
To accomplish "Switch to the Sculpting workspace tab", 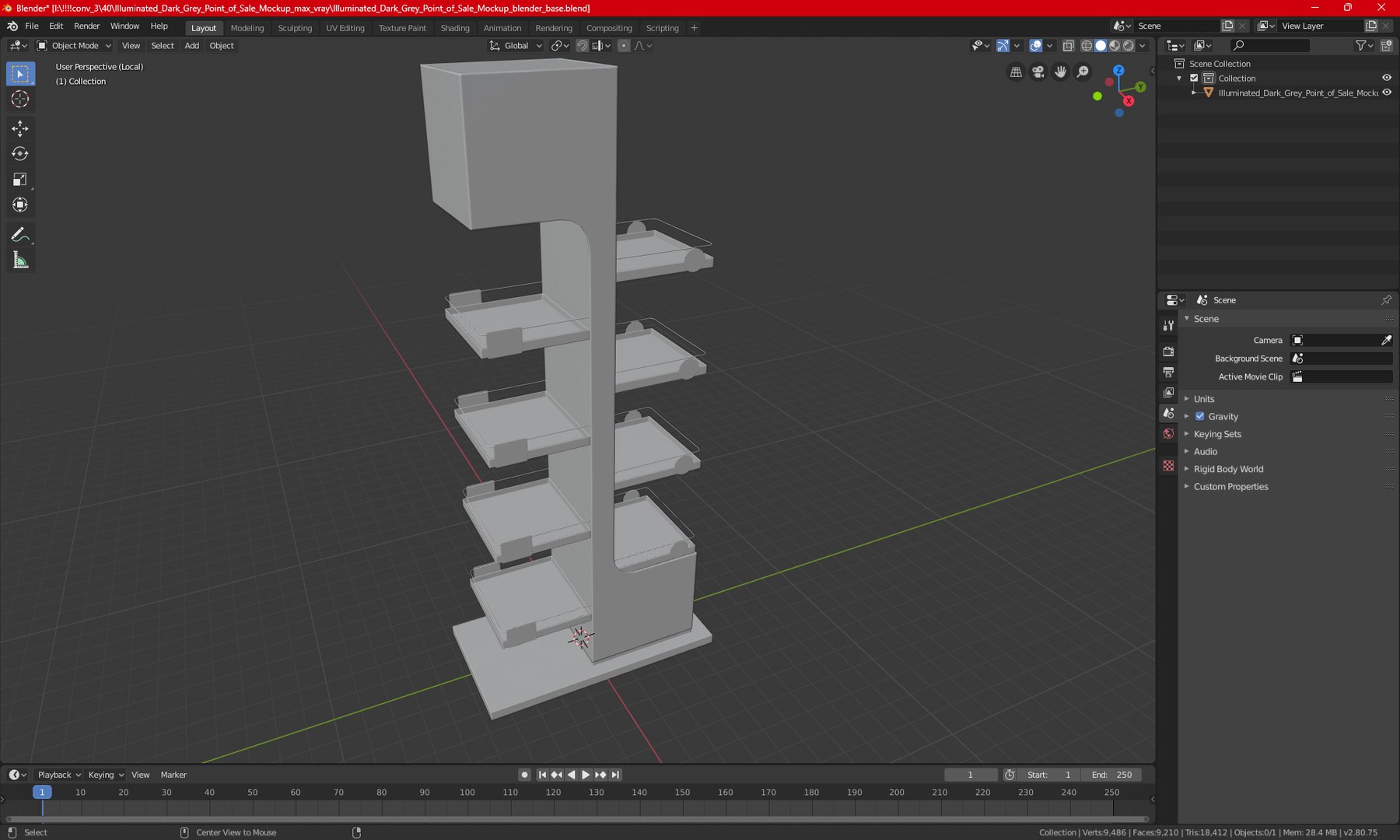I will [x=295, y=28].
